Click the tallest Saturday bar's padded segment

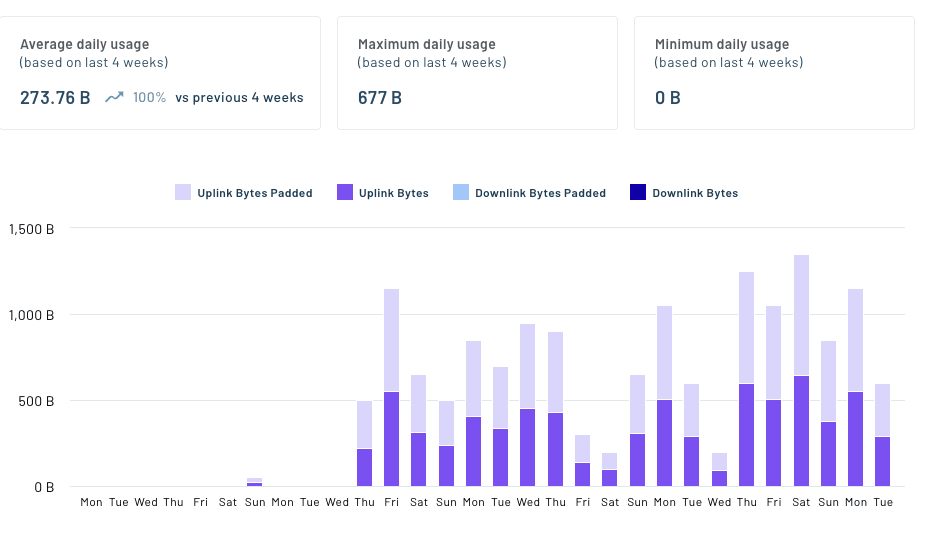point(801,315)
